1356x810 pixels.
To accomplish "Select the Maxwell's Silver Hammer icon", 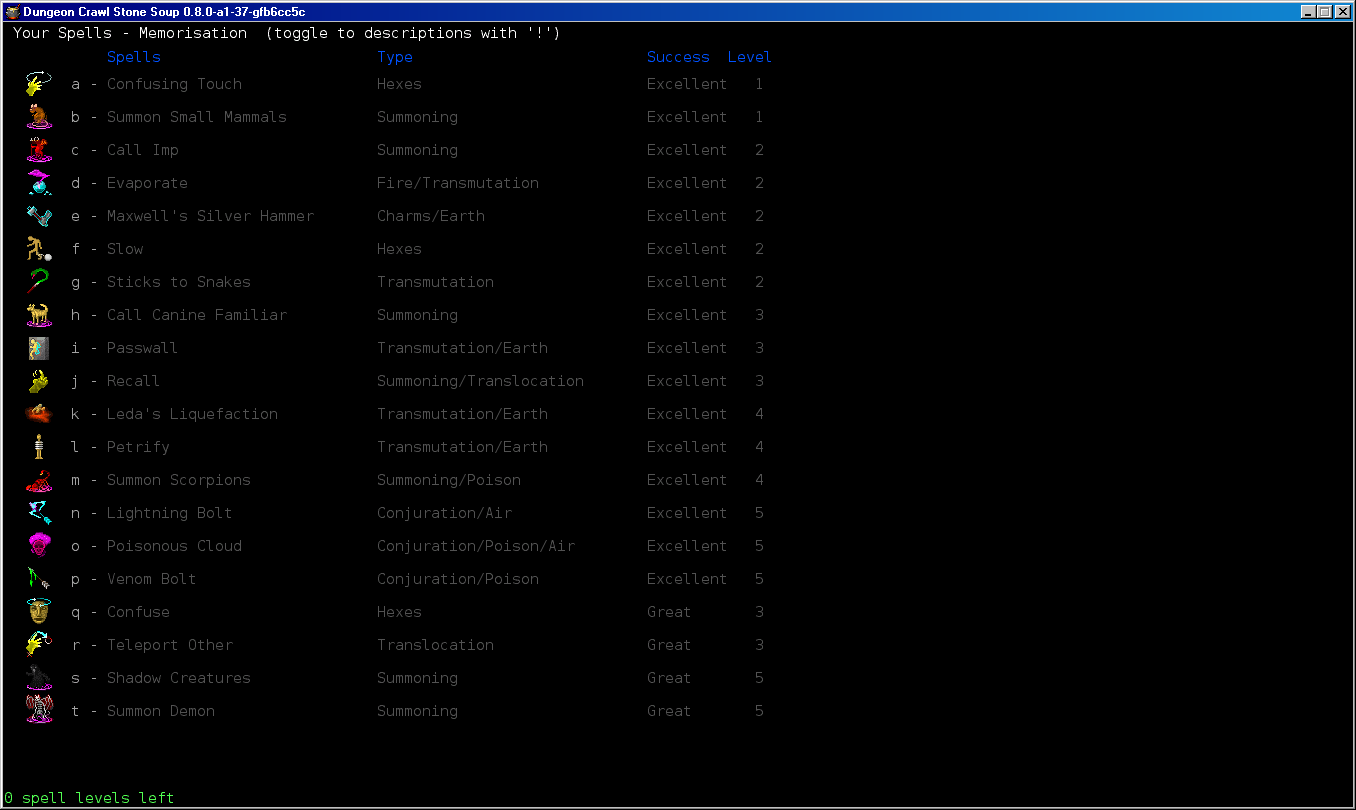I will [39, 216].
